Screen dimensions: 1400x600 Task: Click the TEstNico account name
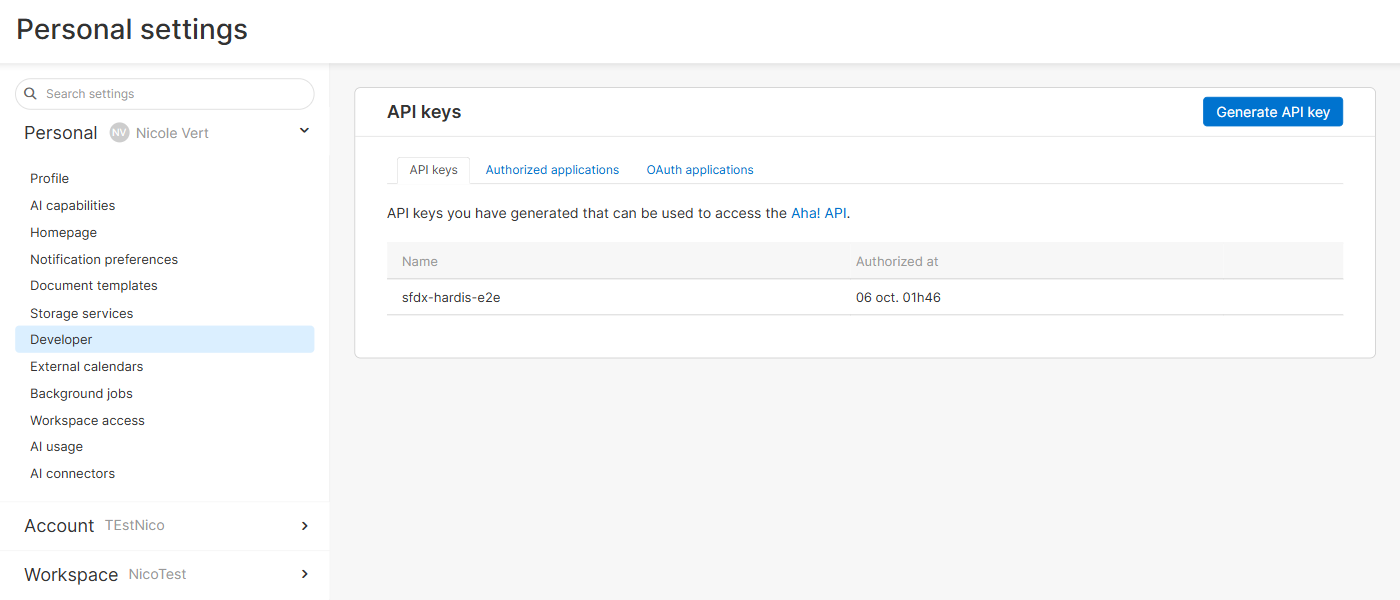point(135,525)
